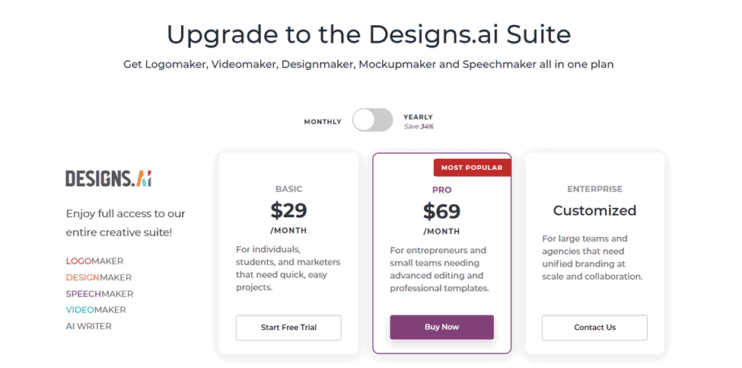Click Start Free Trial button
This screenshot has height=368, width=742.
coord(289,327)
